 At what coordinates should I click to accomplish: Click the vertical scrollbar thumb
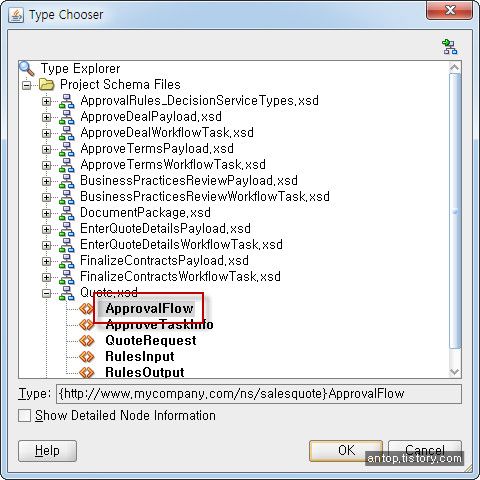click(x=455, y=211)
